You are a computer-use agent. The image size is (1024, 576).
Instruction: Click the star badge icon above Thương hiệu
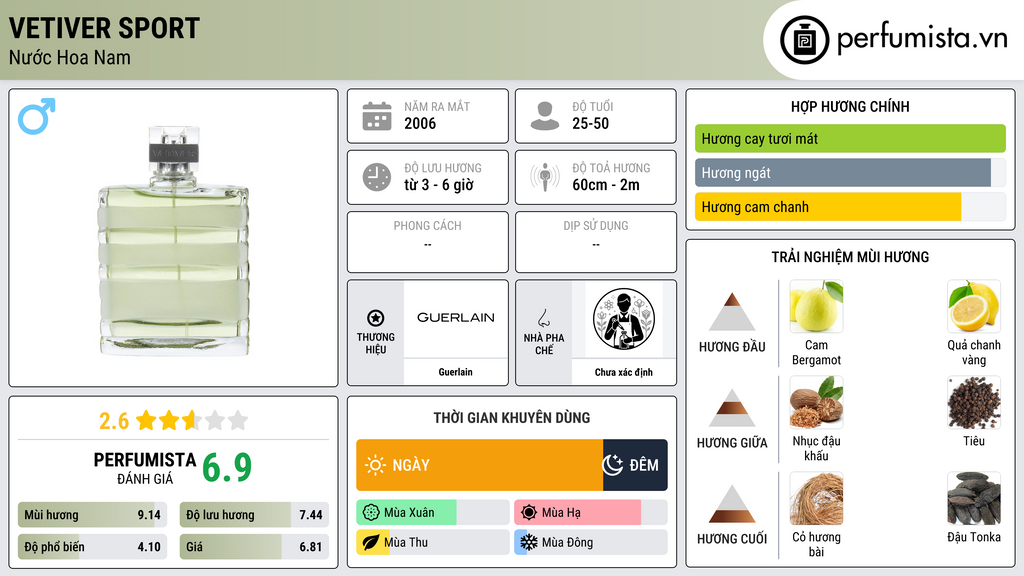[376, 318]
